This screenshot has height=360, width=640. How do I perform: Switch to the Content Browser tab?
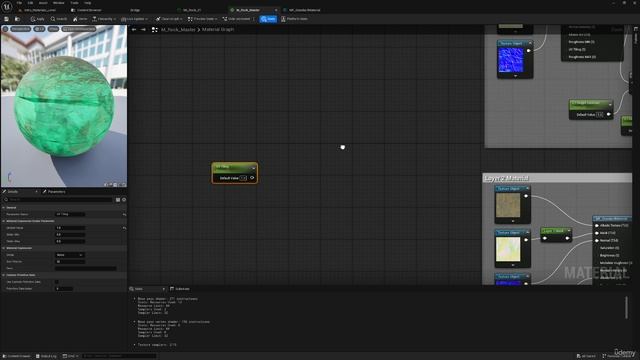tap(86, 10)
